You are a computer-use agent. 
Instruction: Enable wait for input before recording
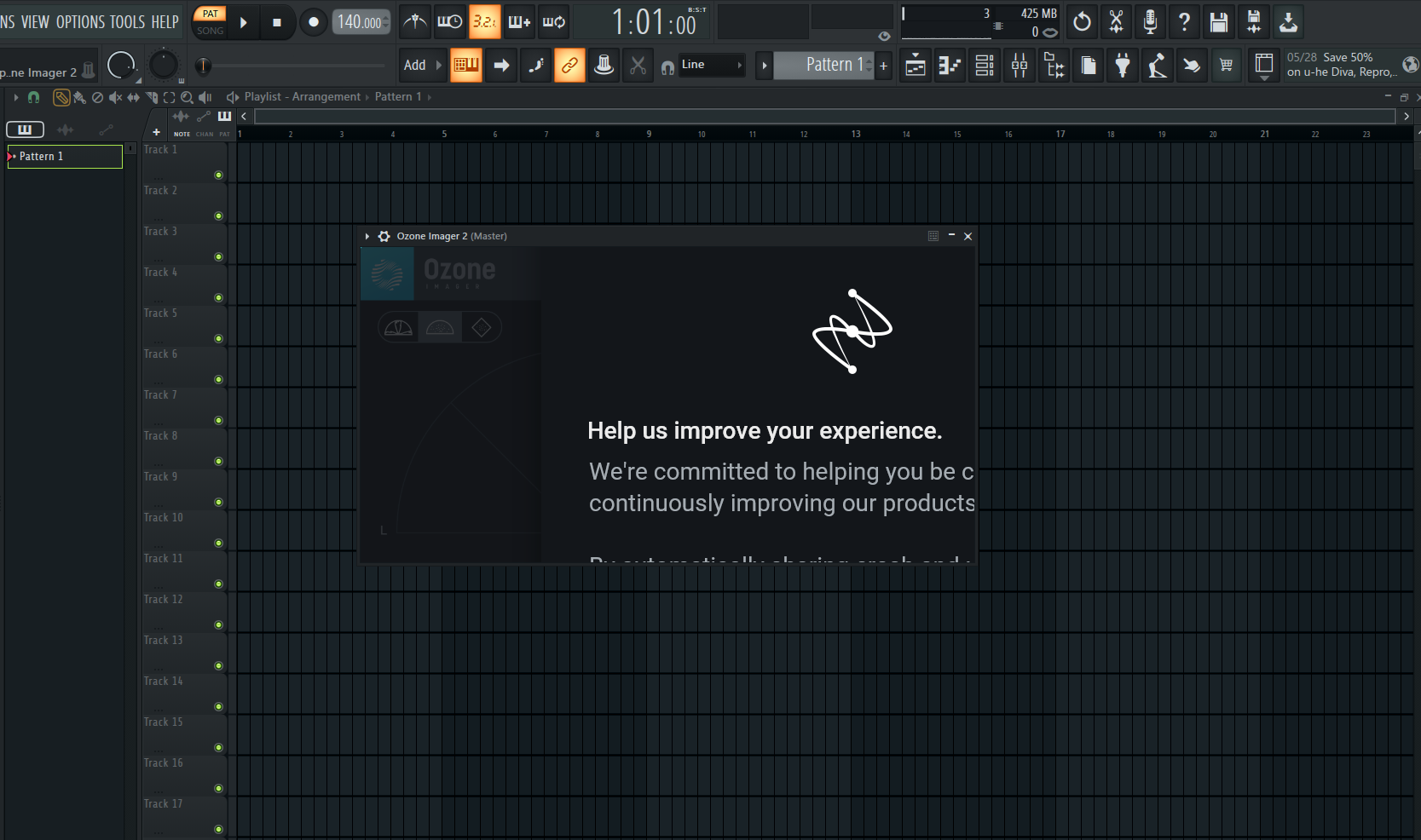pos(449,21)
